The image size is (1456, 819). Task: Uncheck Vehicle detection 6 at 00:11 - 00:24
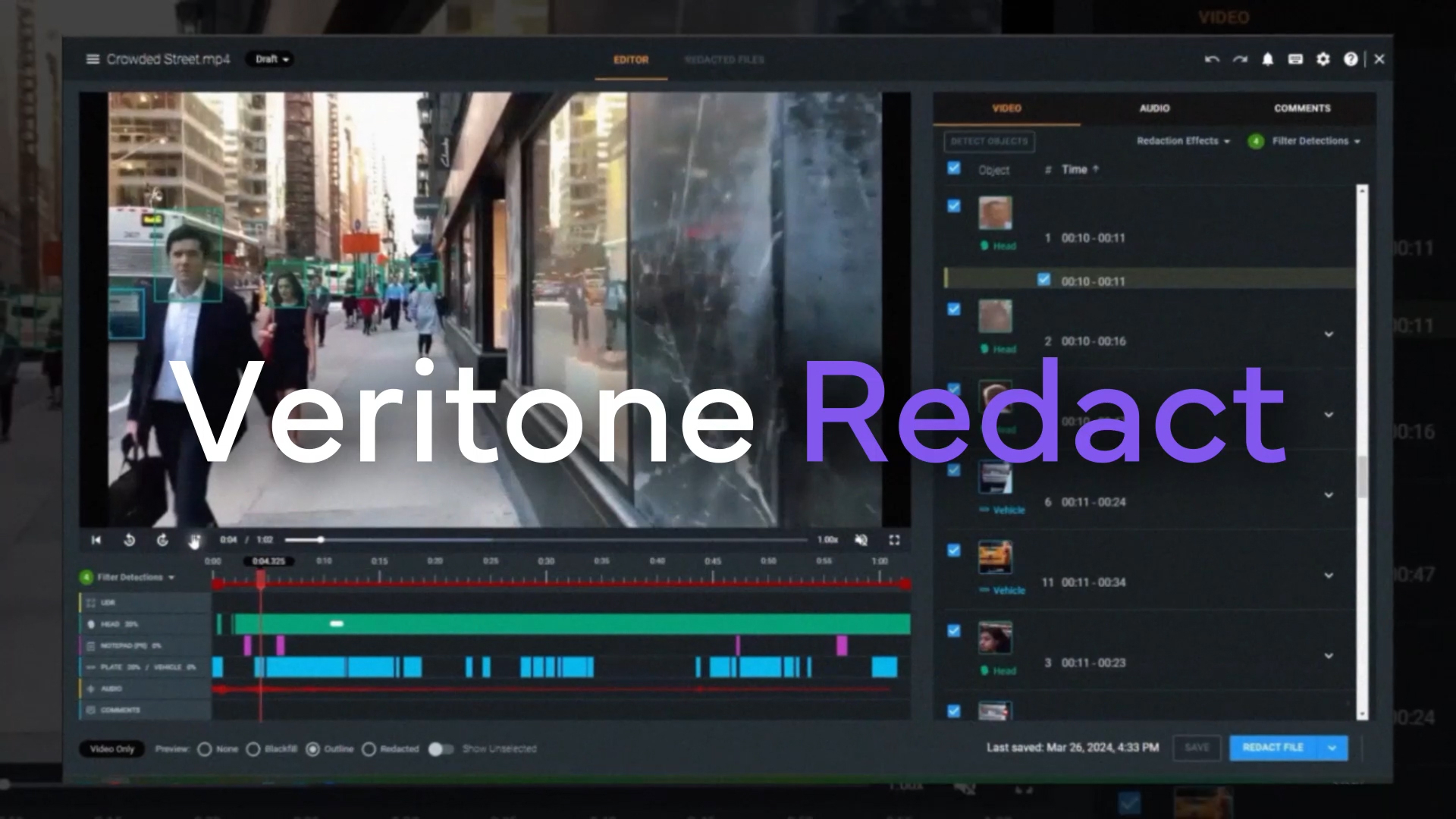pos(954,469)
